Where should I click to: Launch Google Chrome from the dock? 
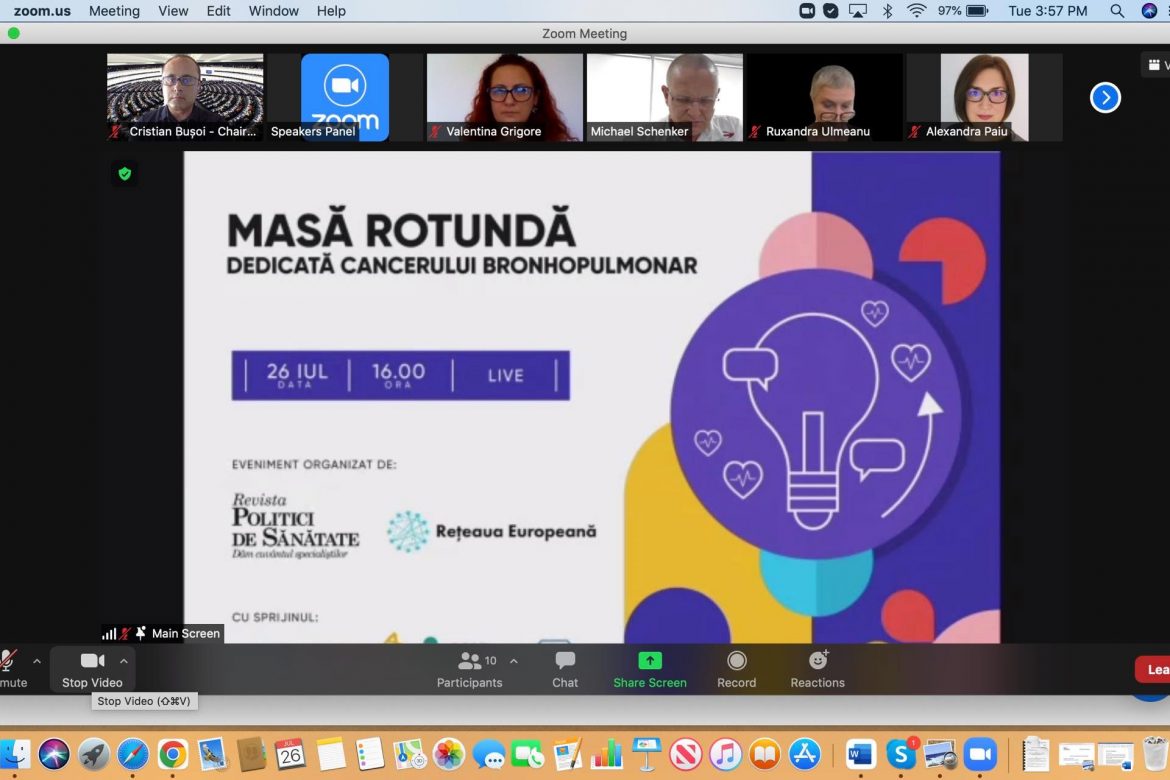(172, 754)
